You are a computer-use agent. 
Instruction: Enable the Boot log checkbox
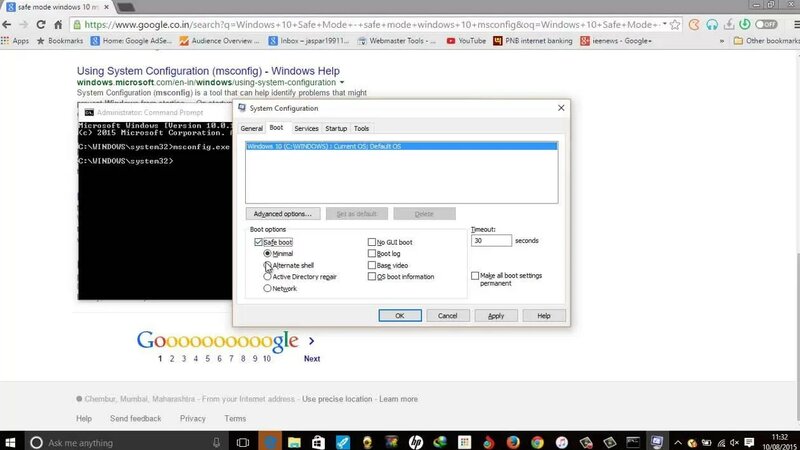click(x=372, y=253)
